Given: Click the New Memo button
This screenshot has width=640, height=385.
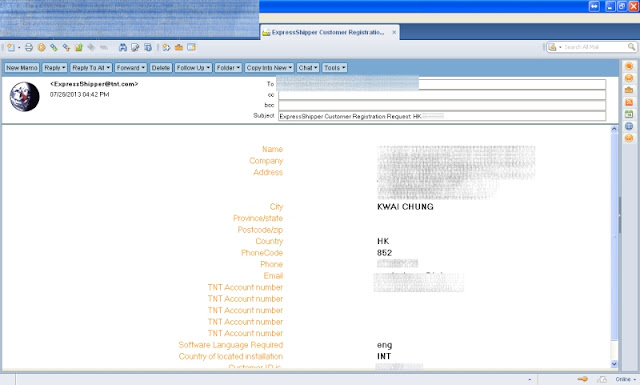Looking at the screenshot, I should (x=22, y=68).
